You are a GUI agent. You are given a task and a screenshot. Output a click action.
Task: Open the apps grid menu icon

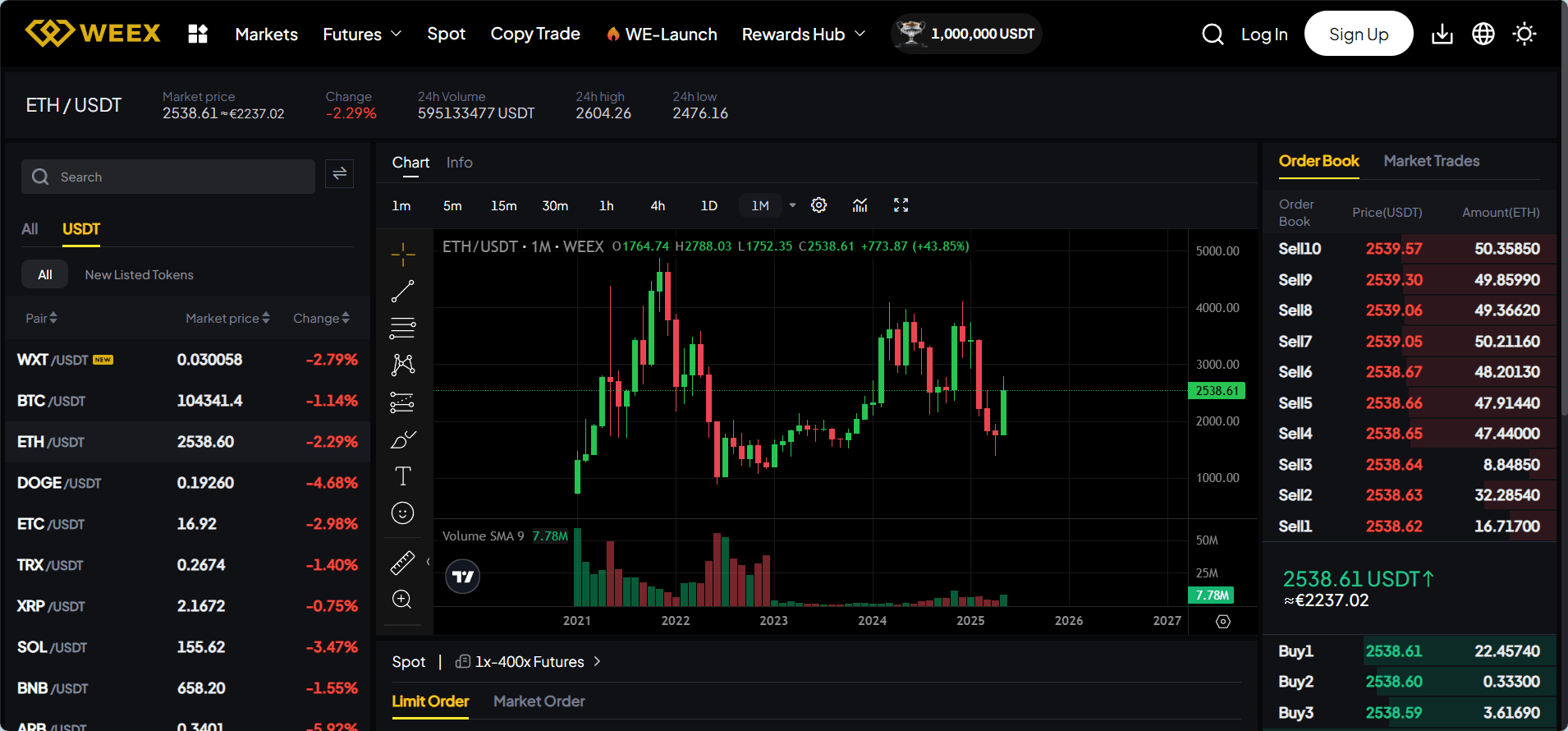[x=198, y=34]
